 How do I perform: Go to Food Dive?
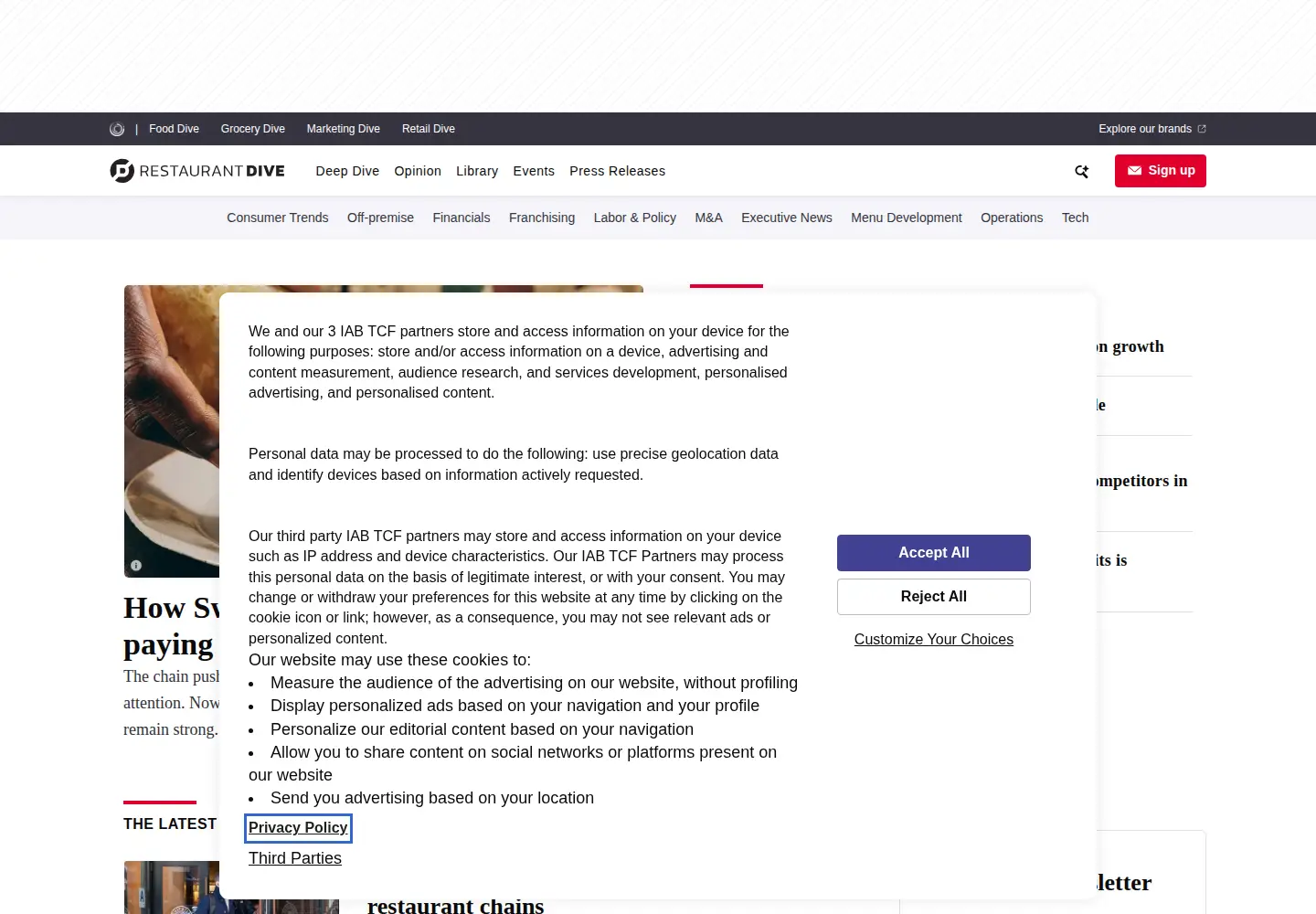(174, 129)
